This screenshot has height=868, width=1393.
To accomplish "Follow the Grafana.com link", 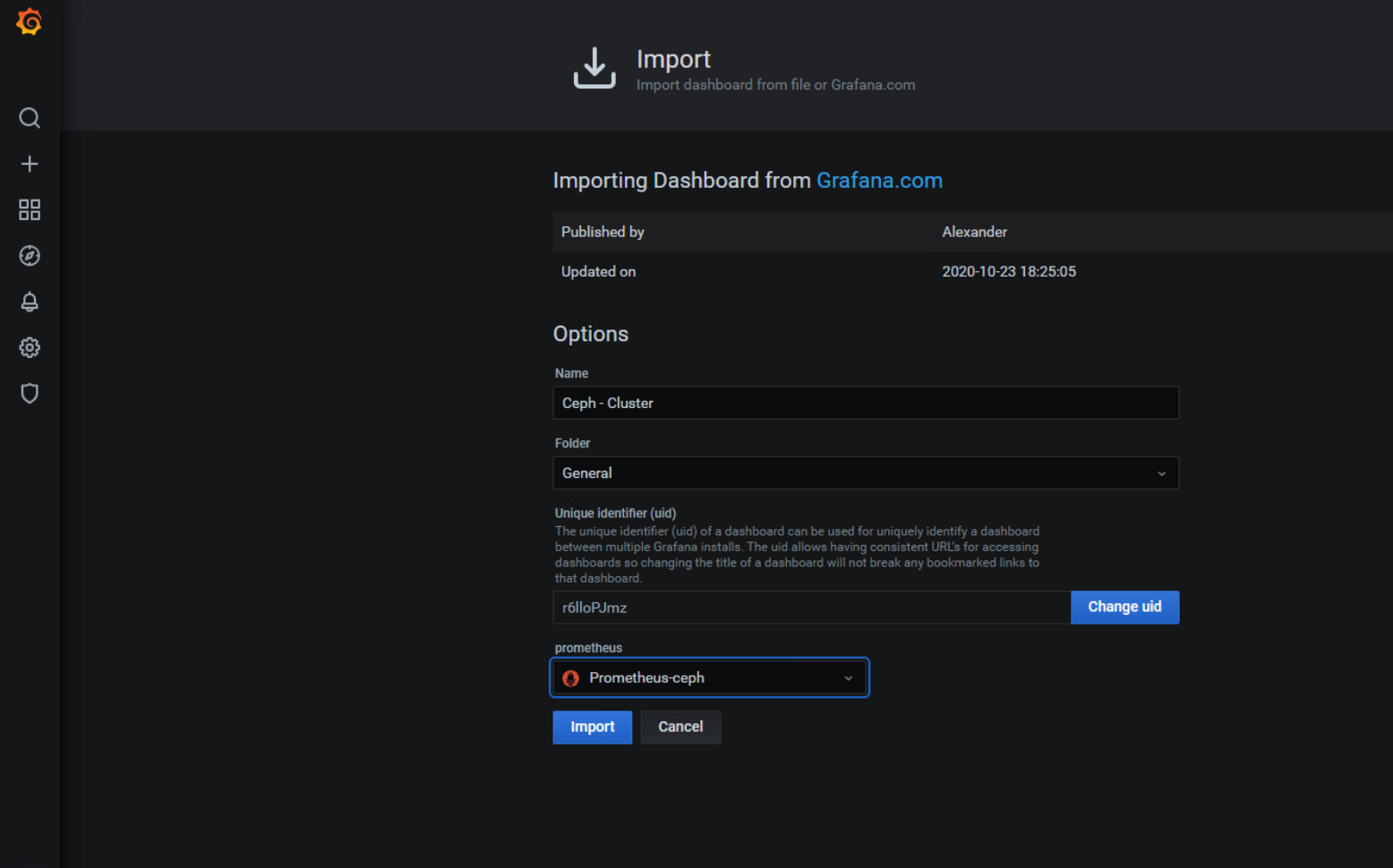I will pyautogui.click(x=879, y=181).
